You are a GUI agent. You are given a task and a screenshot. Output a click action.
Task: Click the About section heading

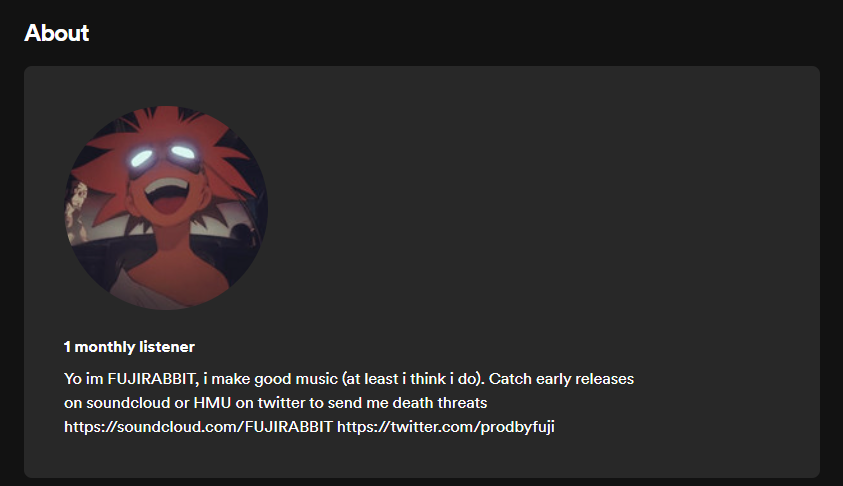56,33
